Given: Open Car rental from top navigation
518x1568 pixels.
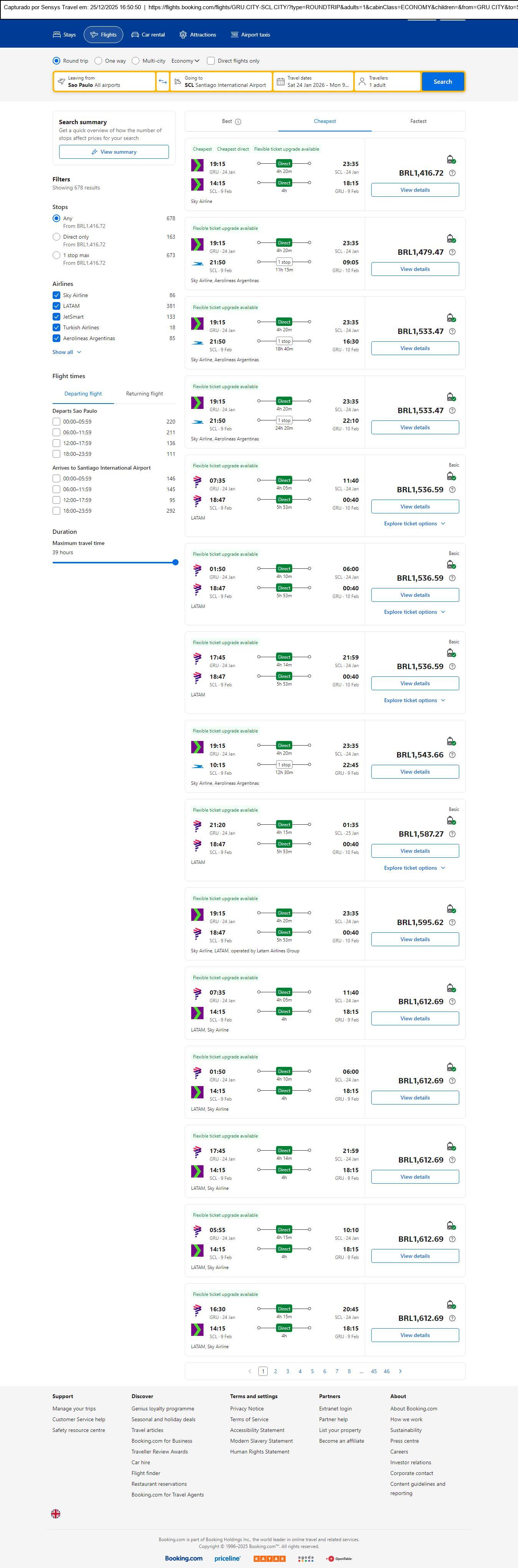Looking at the screenshot, I should pos(148,35).
